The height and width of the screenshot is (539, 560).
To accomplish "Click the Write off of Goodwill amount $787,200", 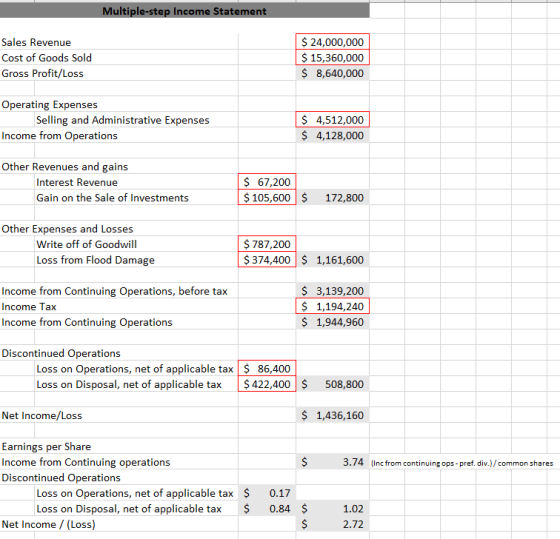I will [x=267, y=244].
